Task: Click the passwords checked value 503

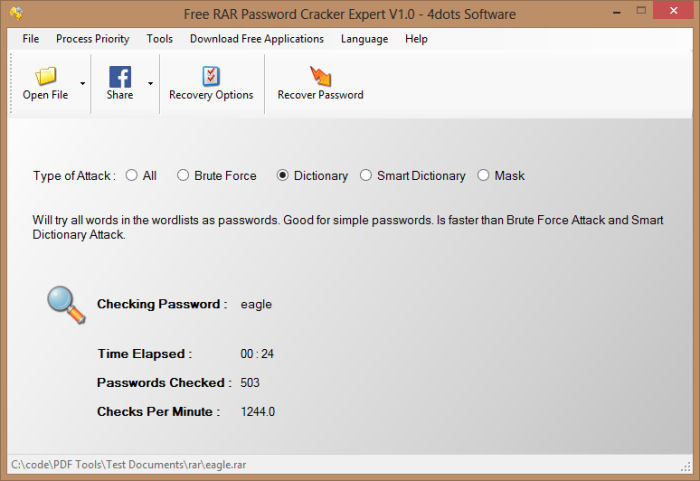Action: click(250, 383)
